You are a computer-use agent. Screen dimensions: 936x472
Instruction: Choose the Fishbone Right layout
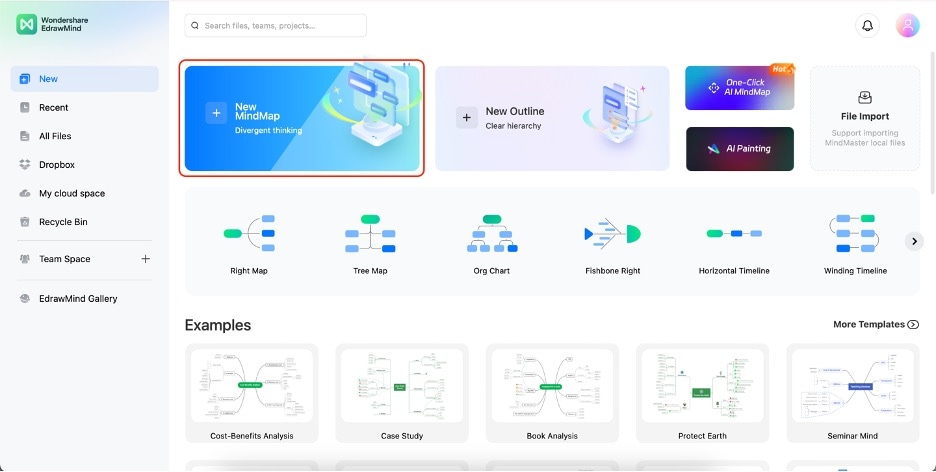coord(612,245)
